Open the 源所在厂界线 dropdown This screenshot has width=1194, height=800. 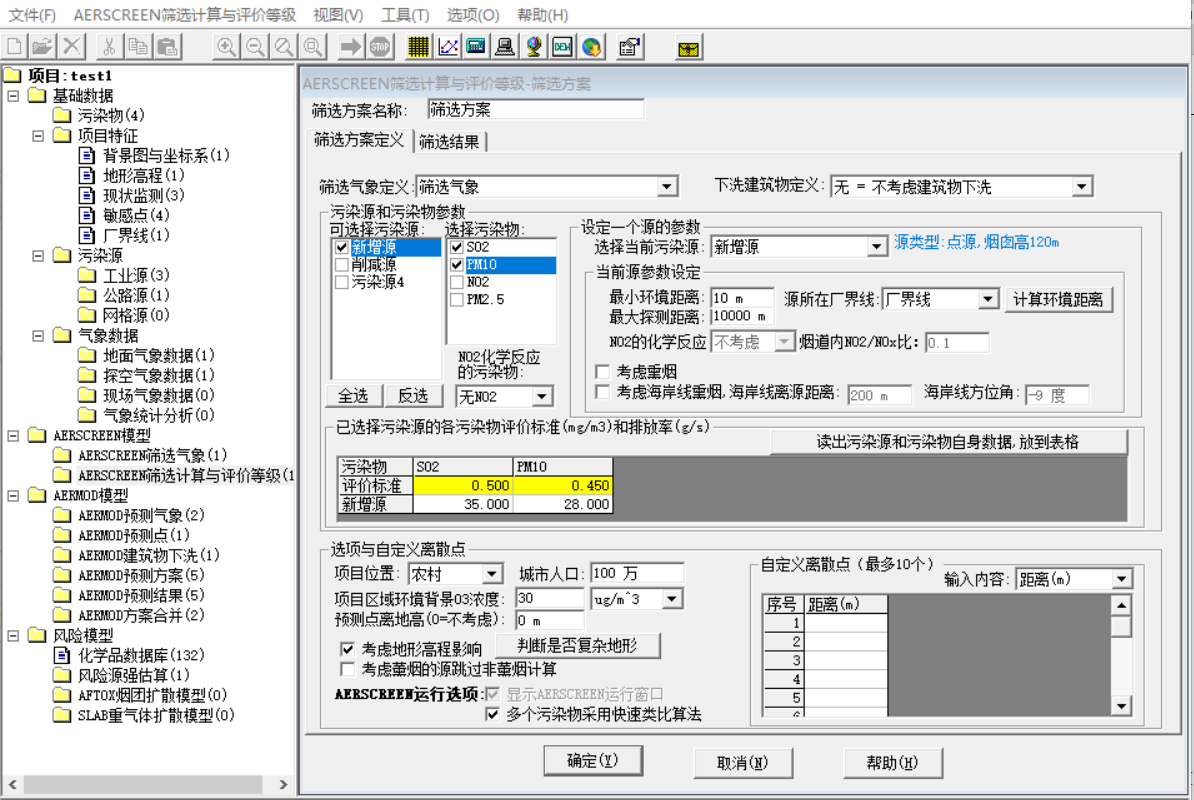click(x=988, y=299)
